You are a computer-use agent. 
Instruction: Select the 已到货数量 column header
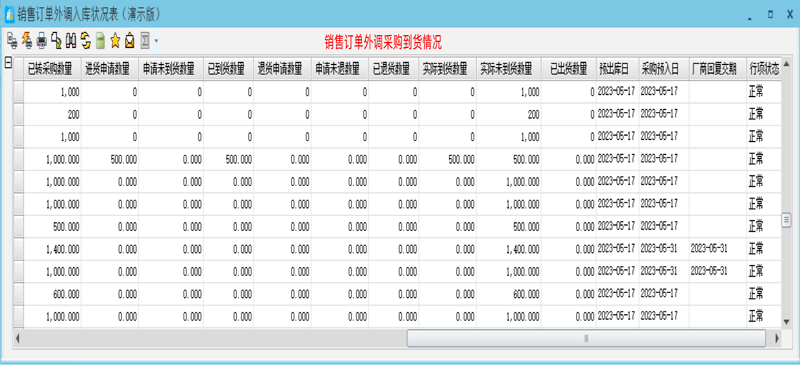[x=229, y=69]
